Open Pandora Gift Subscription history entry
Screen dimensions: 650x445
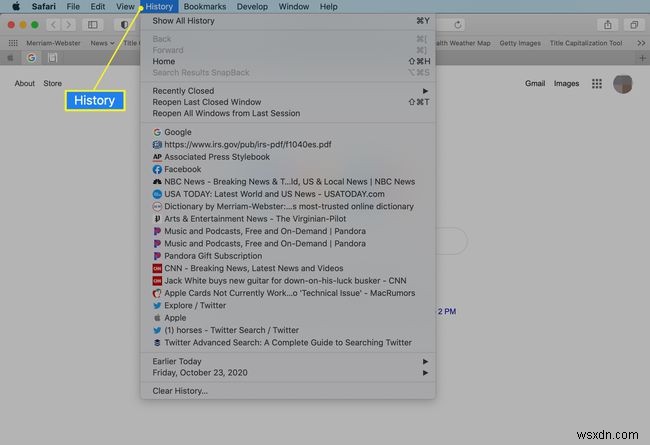tap(288, 256)
